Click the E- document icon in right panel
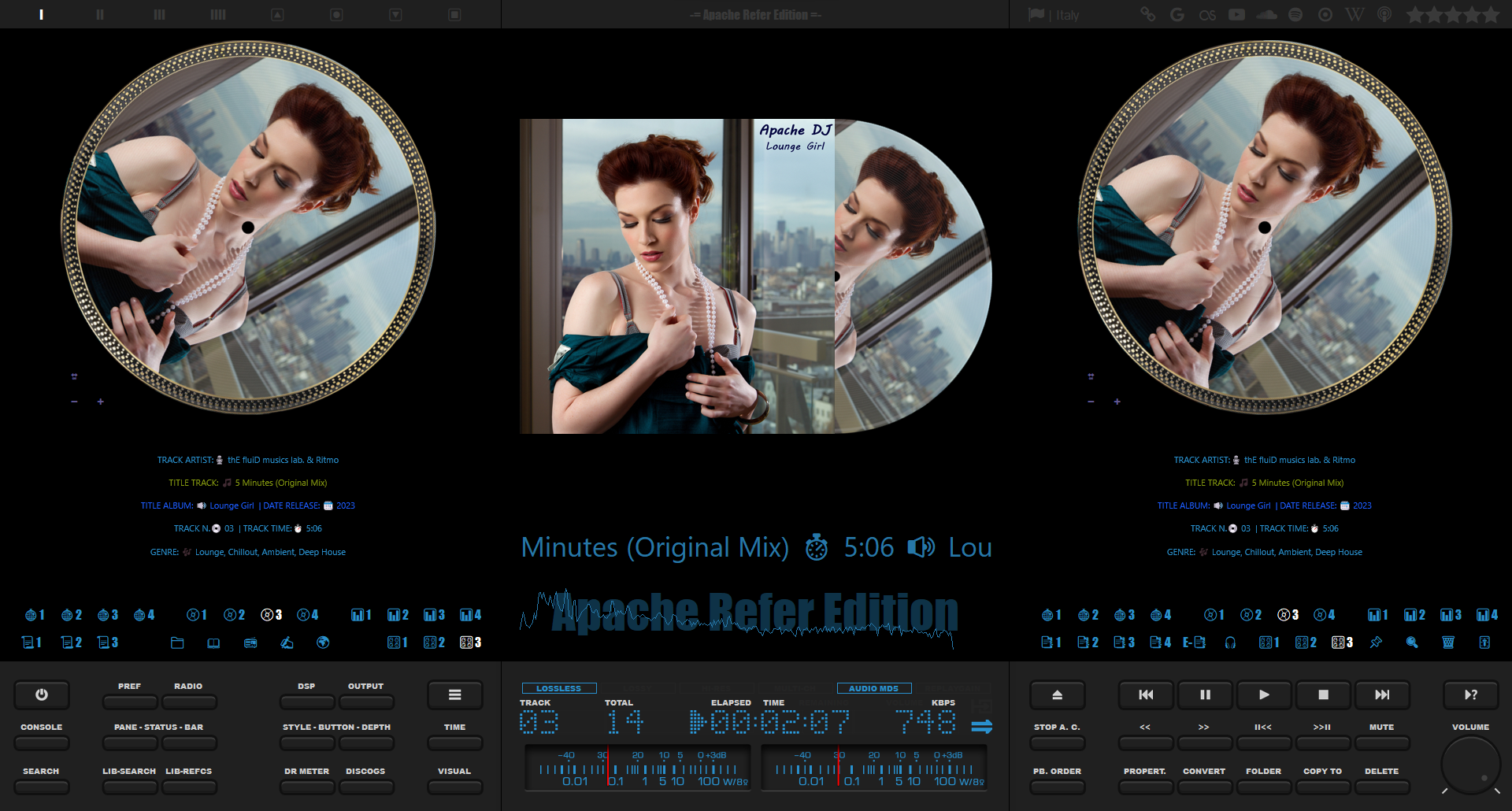 [x=1194, y=643]
